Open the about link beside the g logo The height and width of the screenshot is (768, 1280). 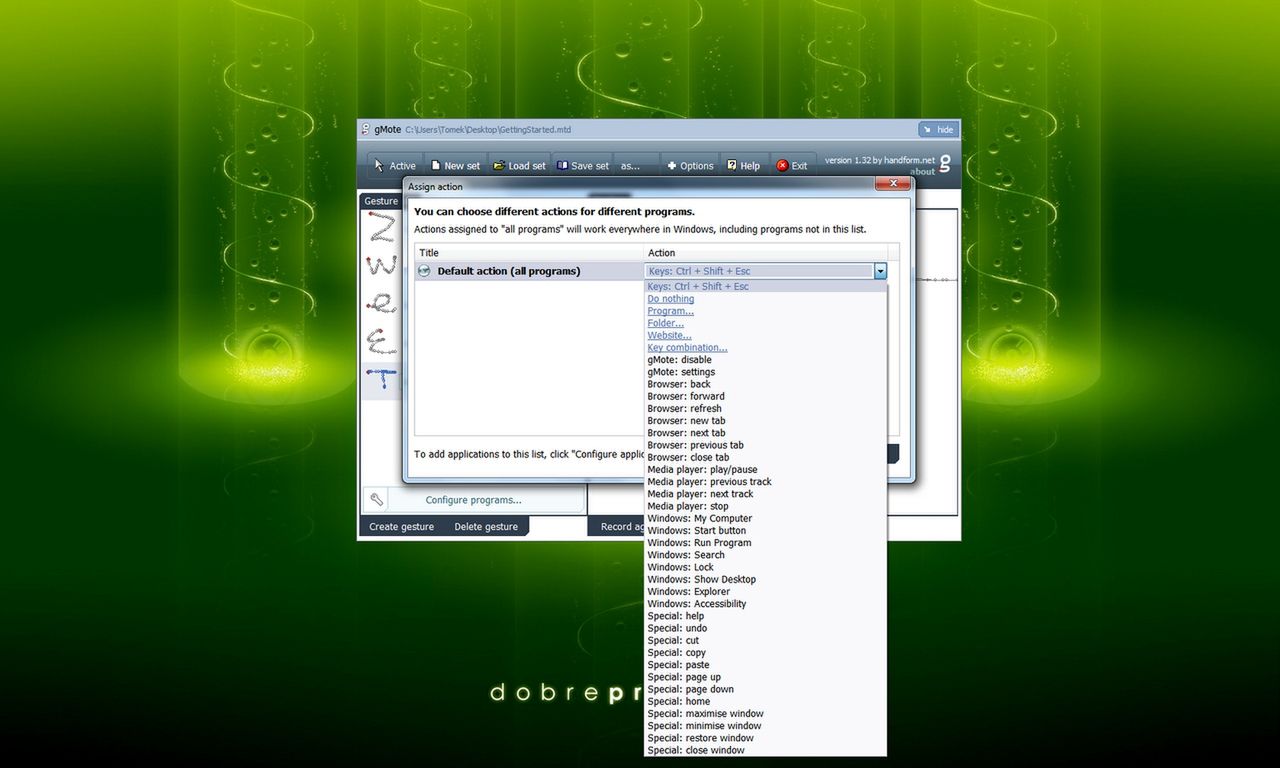[923, 172]
